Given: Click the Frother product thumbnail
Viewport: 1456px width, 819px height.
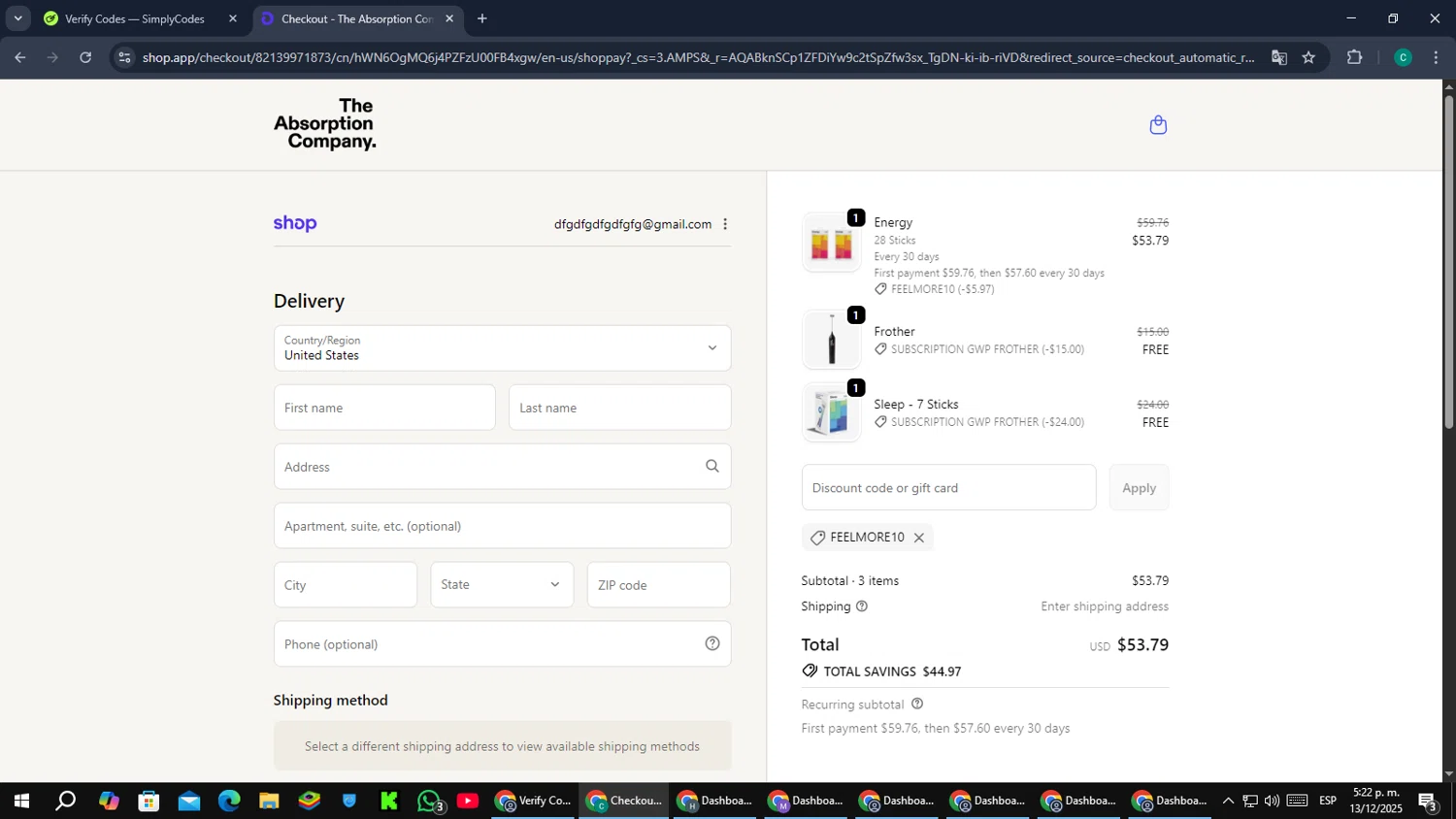Looking at the screenshot, I should point(831,340).
